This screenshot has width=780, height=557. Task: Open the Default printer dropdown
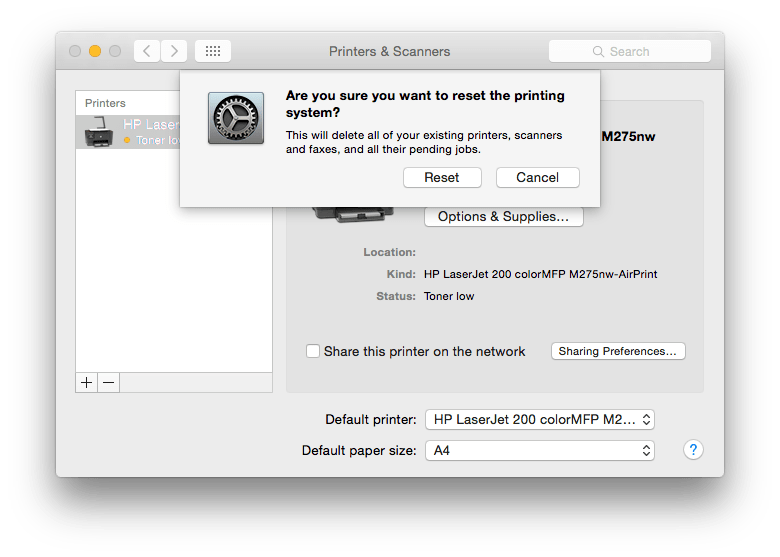tap(540, 420)
